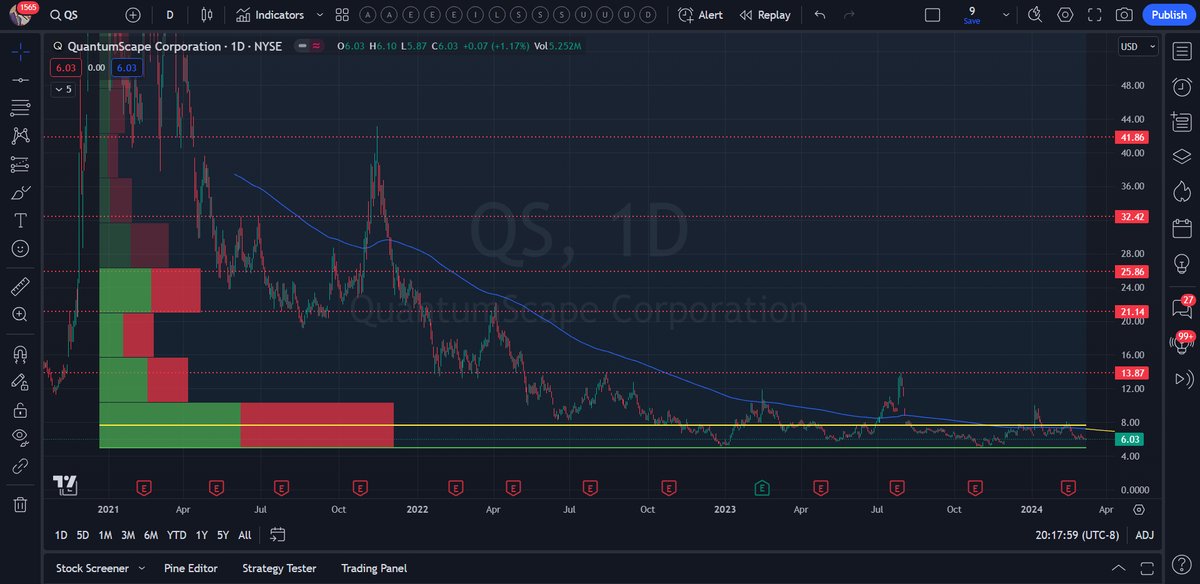
Task: Click the Publish button
Action: 1169,15
